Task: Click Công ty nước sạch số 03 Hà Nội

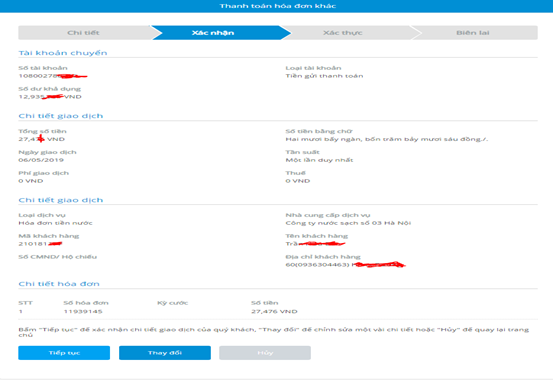Action: 348,223
